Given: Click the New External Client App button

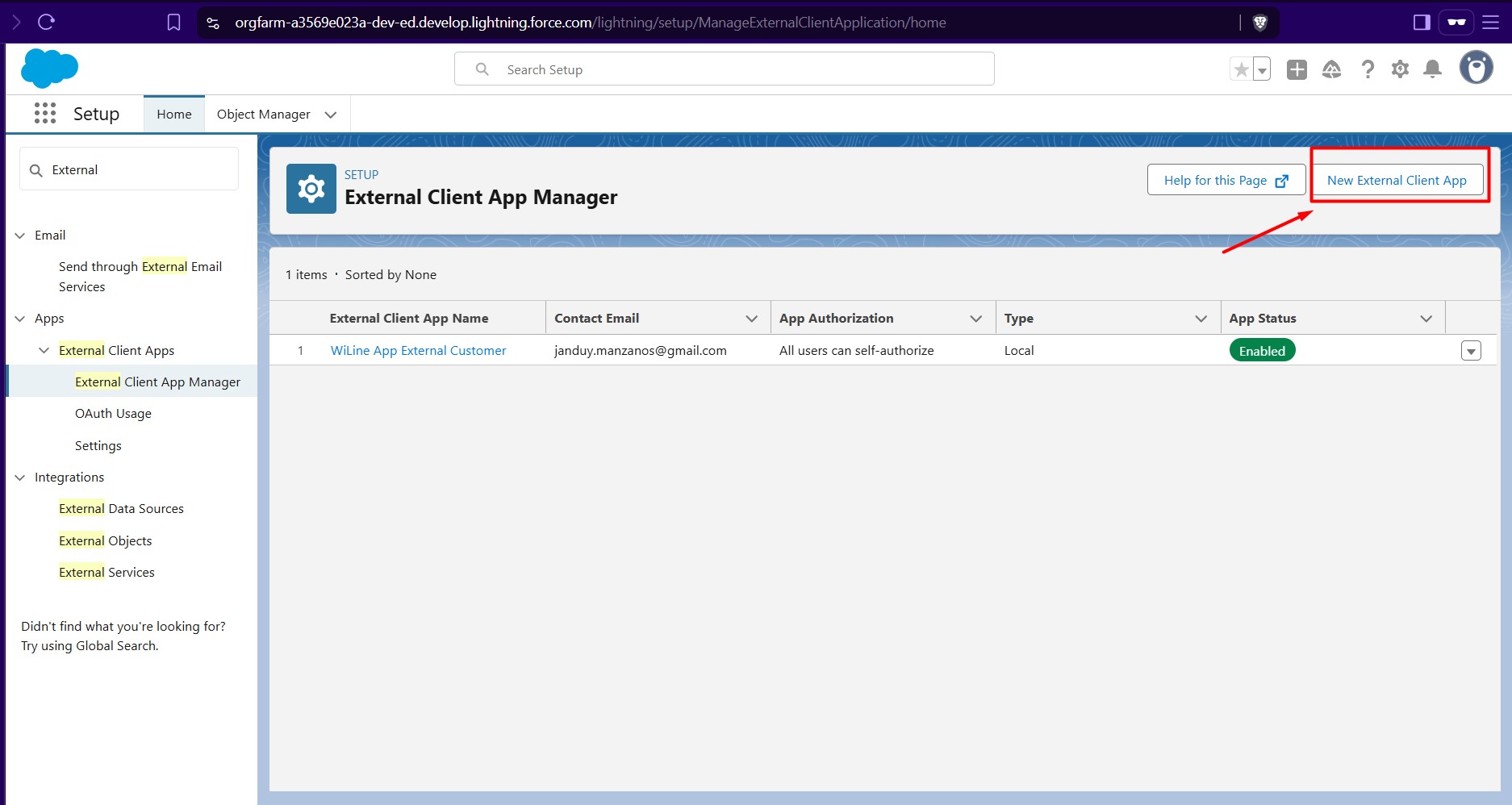Looking at the screenshot, I should pos(1397,180).
